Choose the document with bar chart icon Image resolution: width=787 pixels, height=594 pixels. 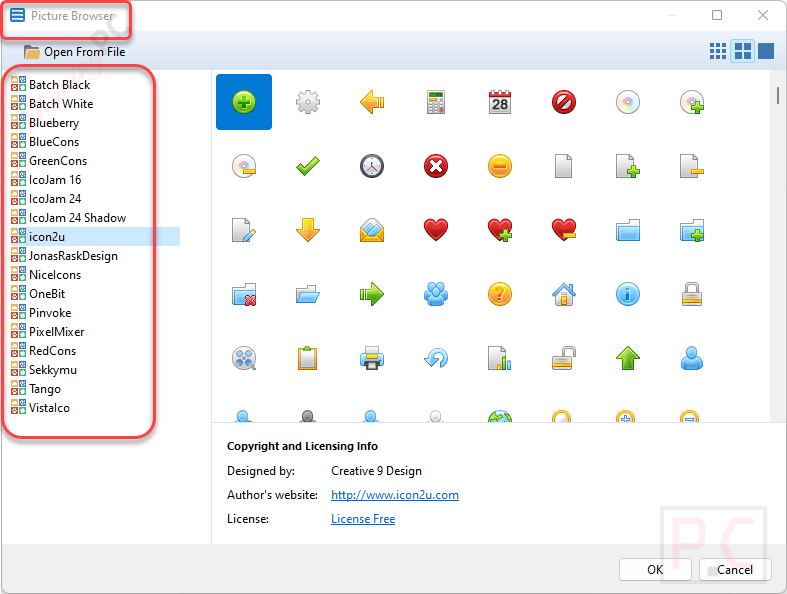500,359
